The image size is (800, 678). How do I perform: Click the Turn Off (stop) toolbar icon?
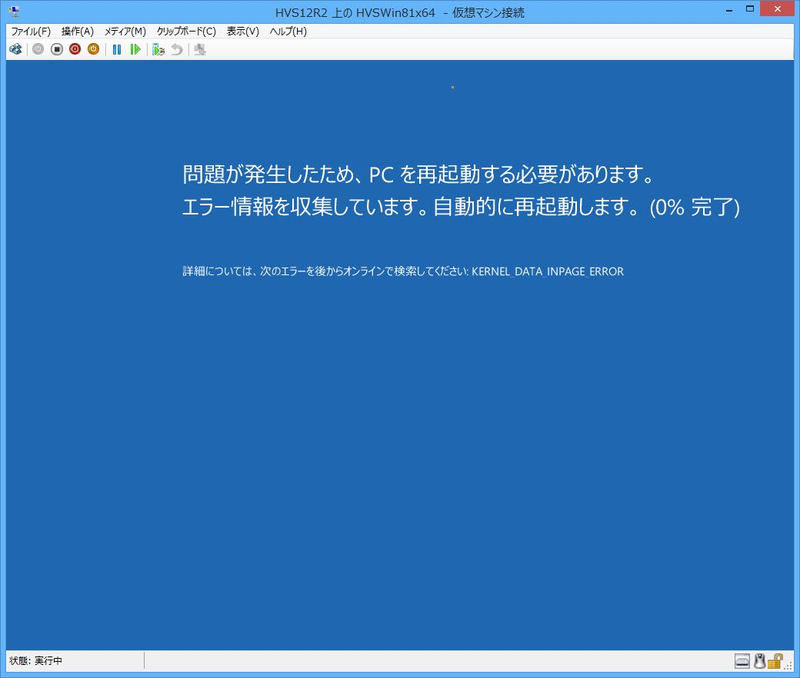coord(57,49)
